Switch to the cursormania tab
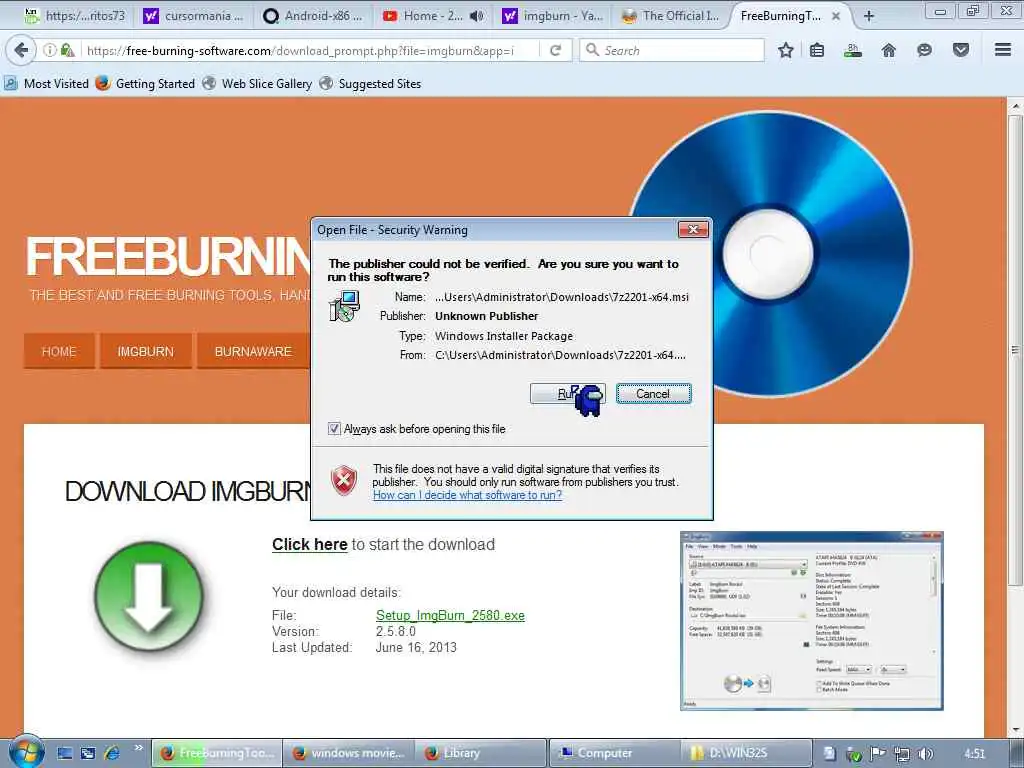The width and height of the screenshot is (1024, 768). [193, 16]
